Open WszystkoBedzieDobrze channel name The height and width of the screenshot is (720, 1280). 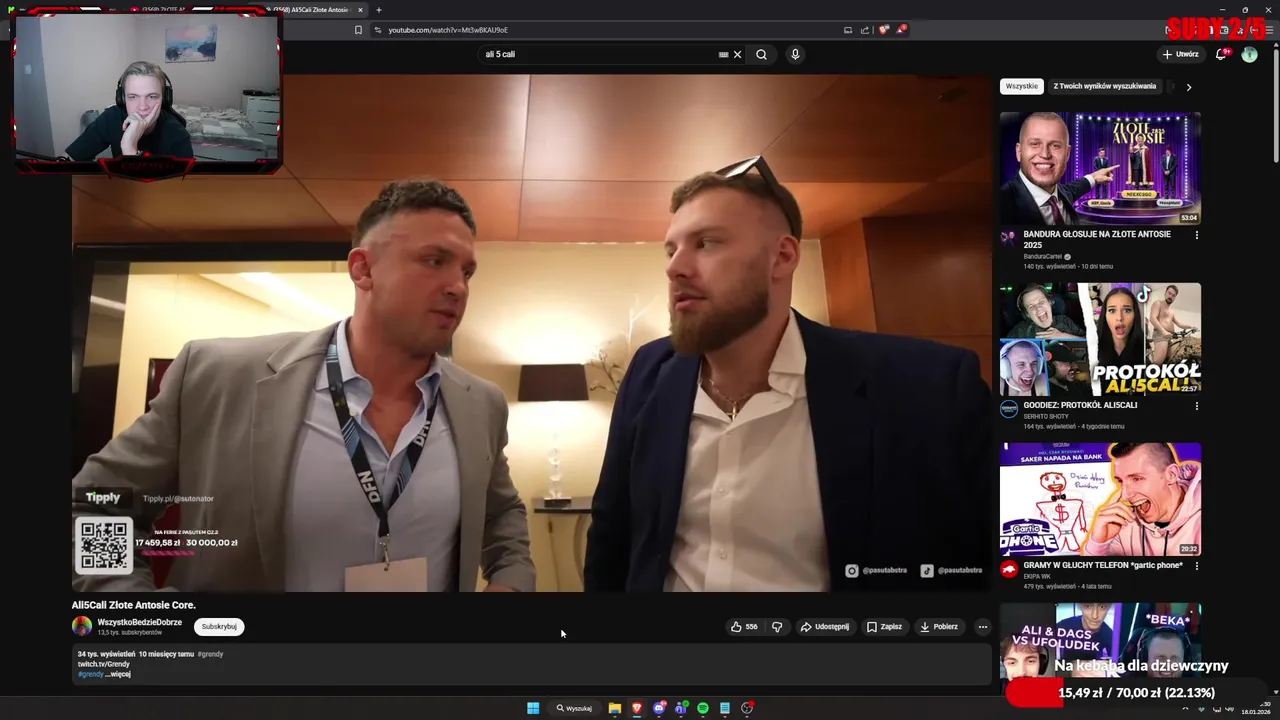[140, 622]
